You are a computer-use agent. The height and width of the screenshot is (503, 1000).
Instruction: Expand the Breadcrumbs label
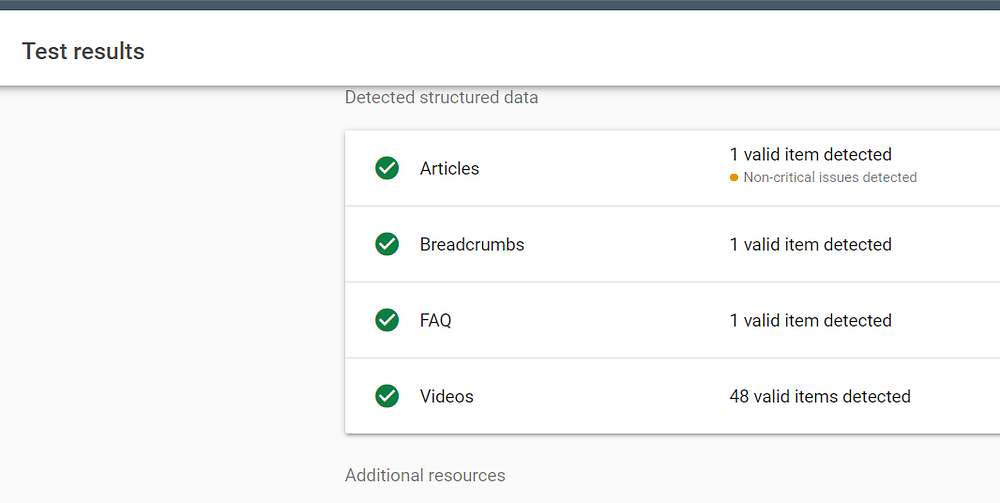tap(472, 244)
